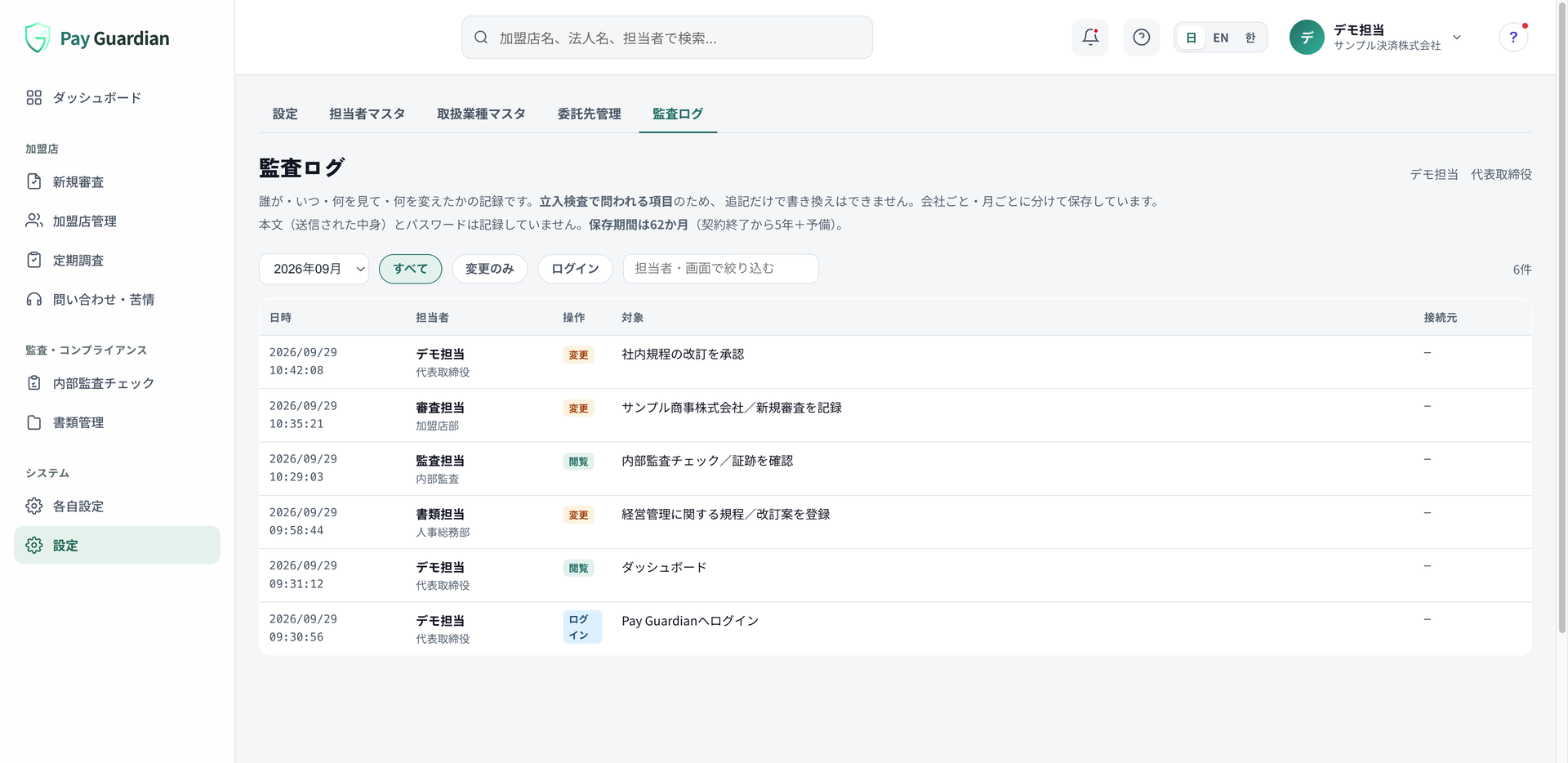
Task: Click Pay Guardianへログイン entry
Action: tap(690, 621)
